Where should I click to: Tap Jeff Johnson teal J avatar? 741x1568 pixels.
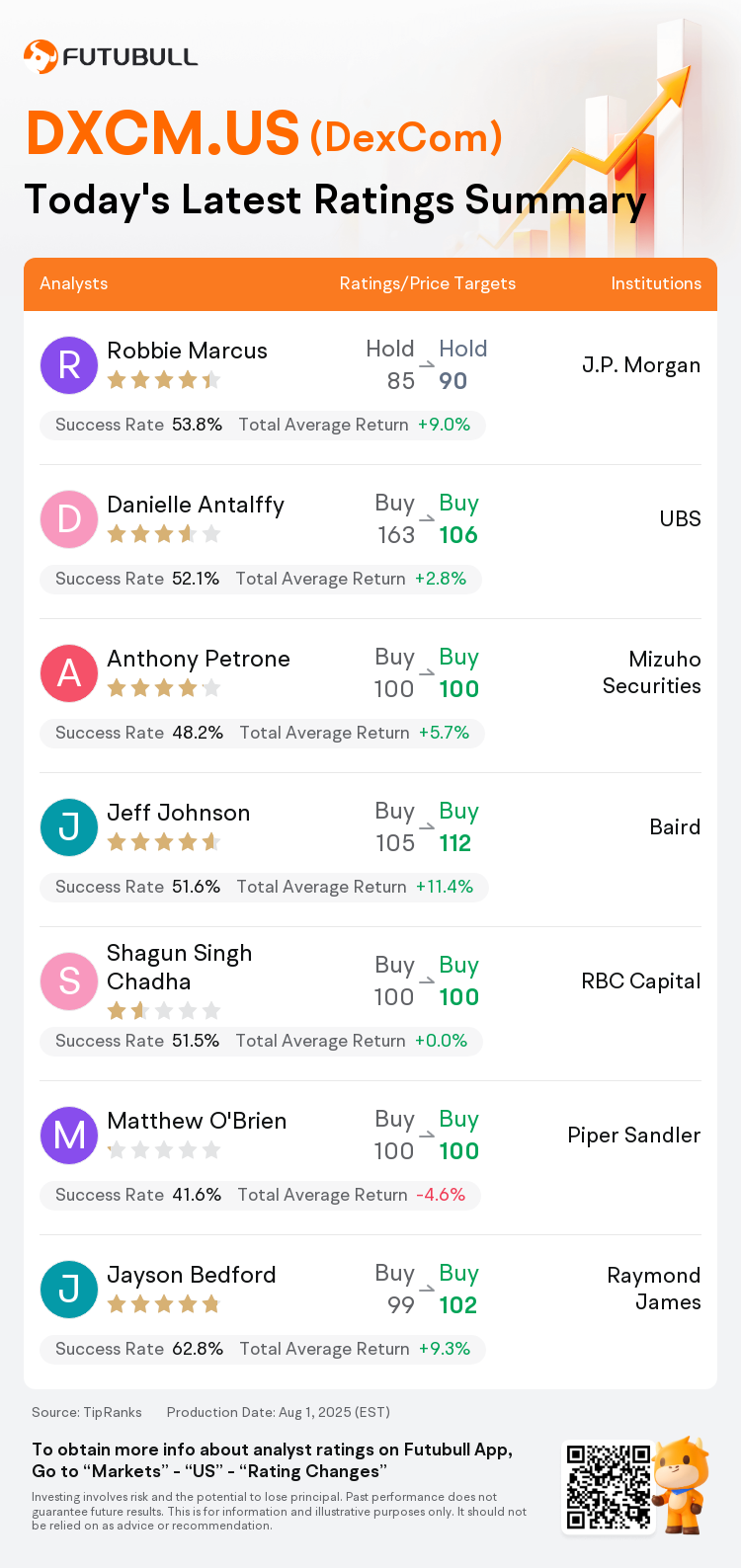pos(69,827)
